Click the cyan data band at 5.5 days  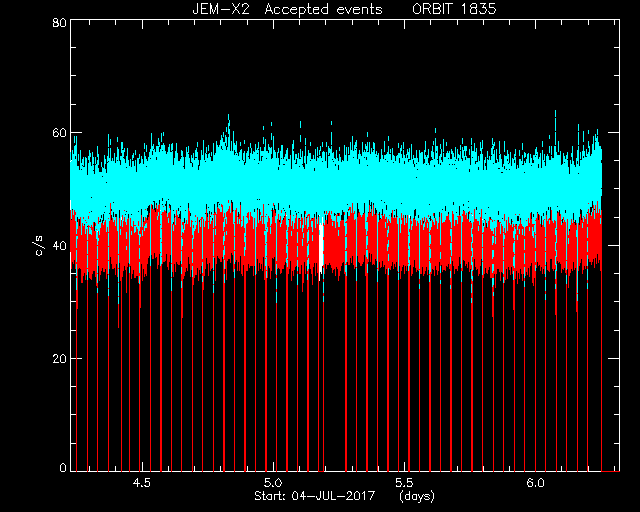click(404, 184)
